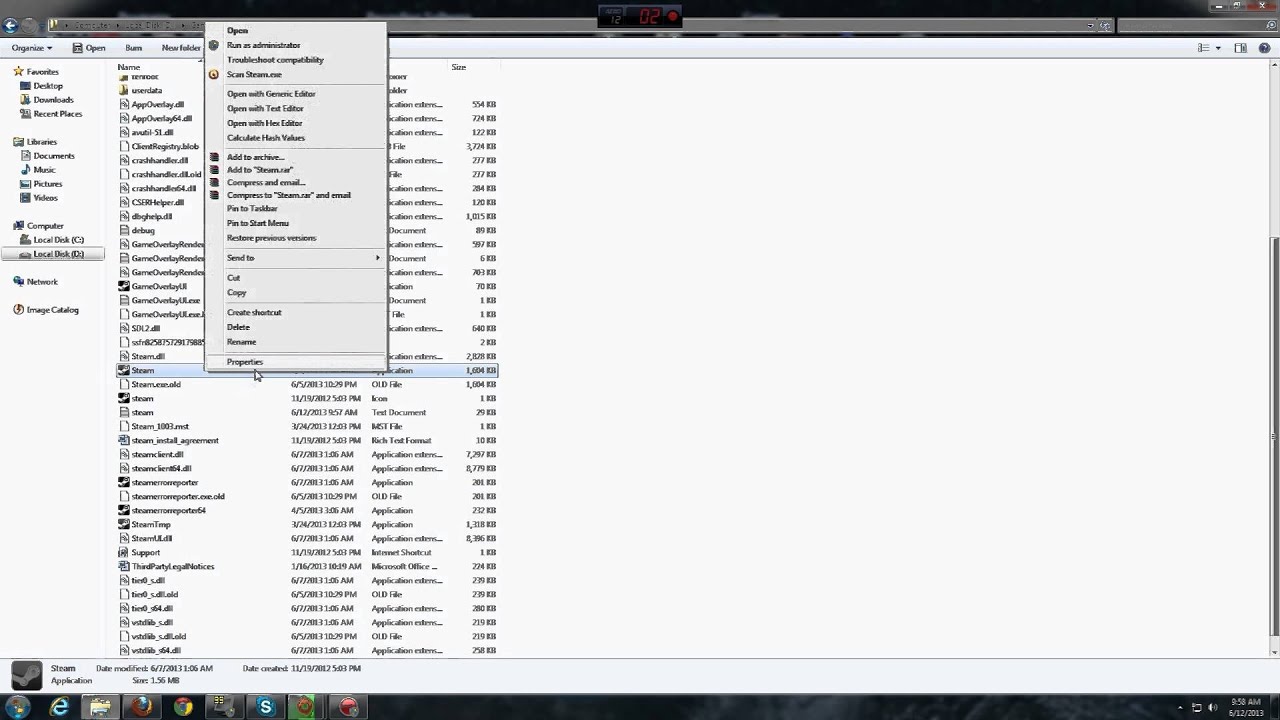Select the ClientRegistry.blob file
The image size is (1280, 720).
click(165, 146)
